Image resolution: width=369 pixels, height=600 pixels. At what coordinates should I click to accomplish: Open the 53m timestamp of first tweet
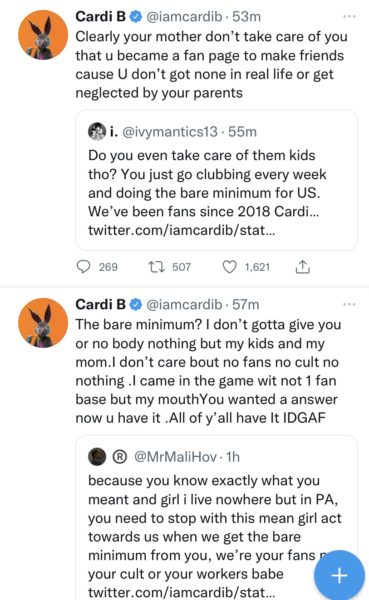pos(246,16)
